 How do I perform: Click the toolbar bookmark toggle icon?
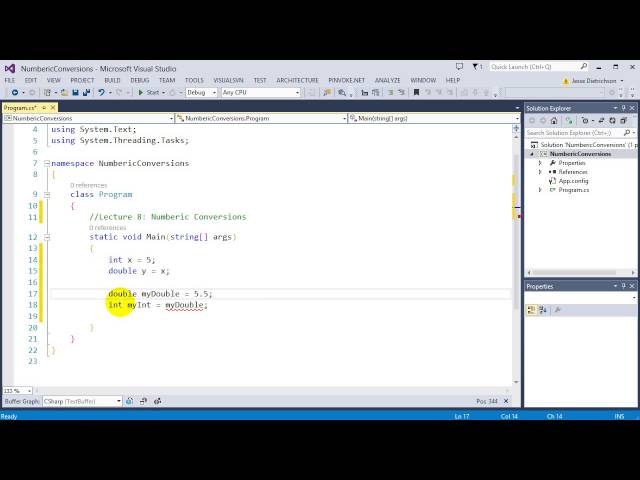(x=416, y=93)
